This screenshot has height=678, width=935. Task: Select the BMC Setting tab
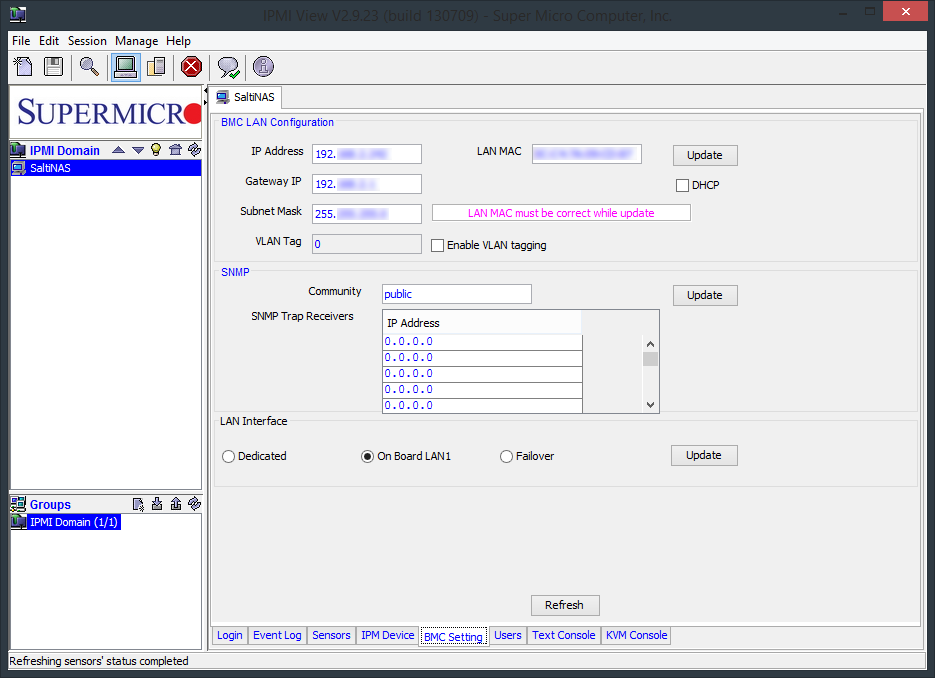click(453, 636)
